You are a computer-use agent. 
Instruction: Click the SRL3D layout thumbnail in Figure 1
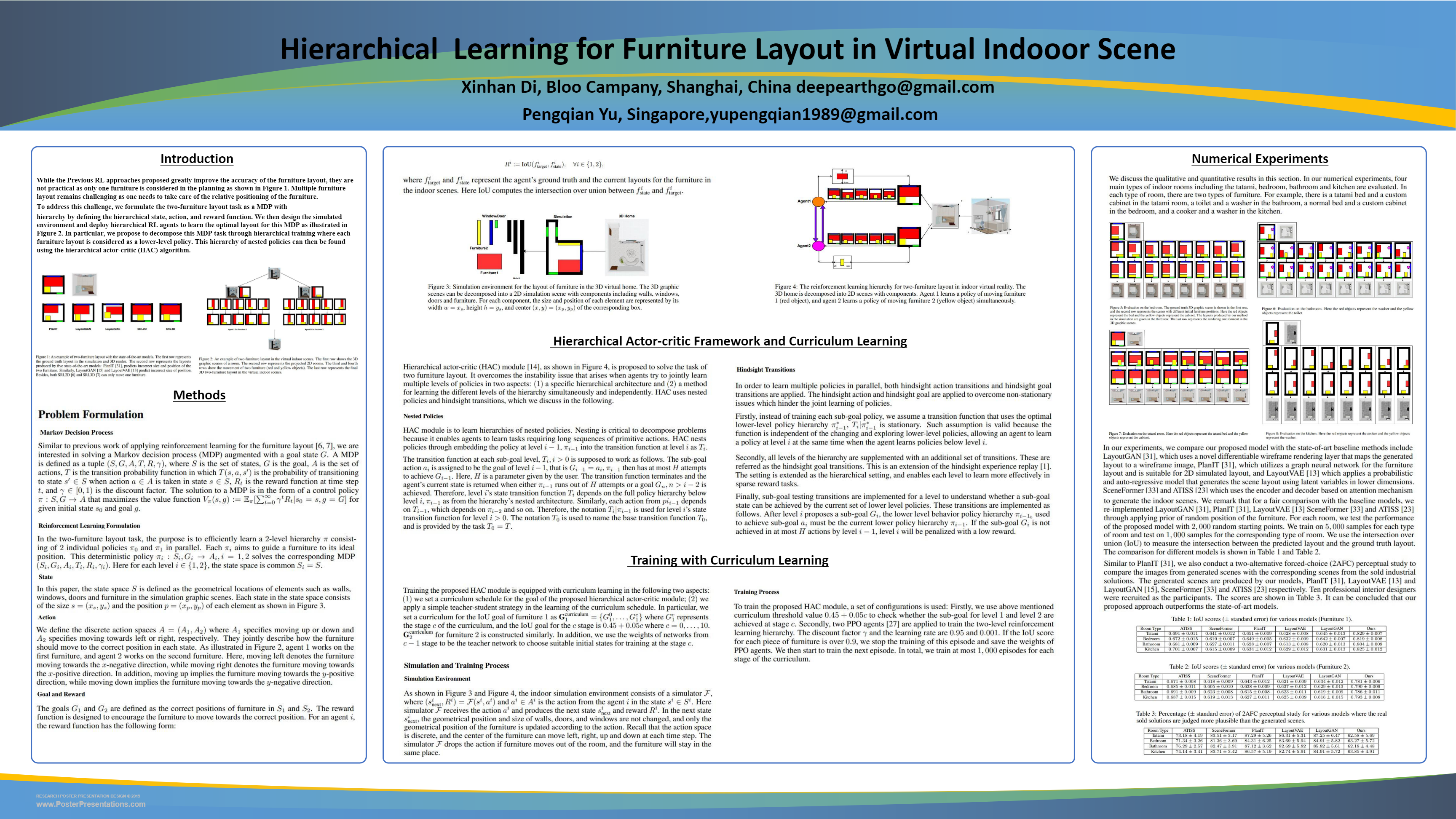(170, 313)
